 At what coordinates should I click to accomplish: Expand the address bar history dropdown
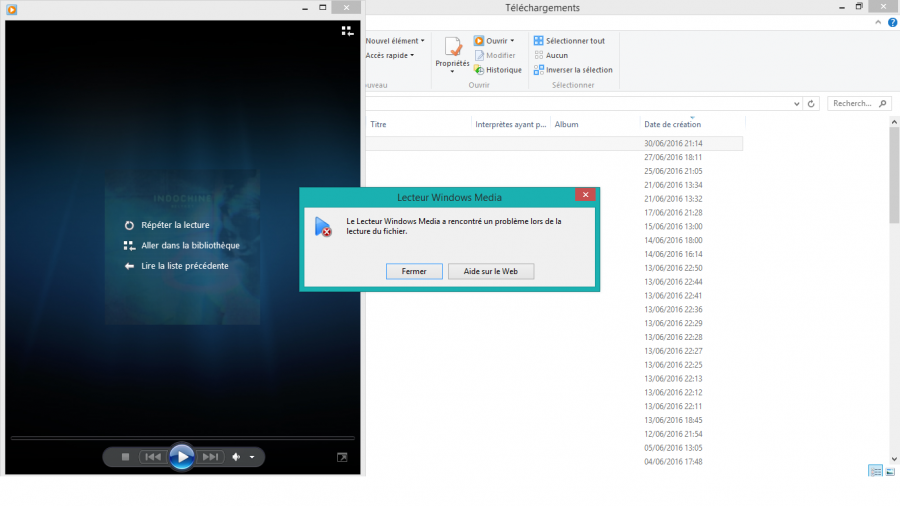(x=797, y=104)
